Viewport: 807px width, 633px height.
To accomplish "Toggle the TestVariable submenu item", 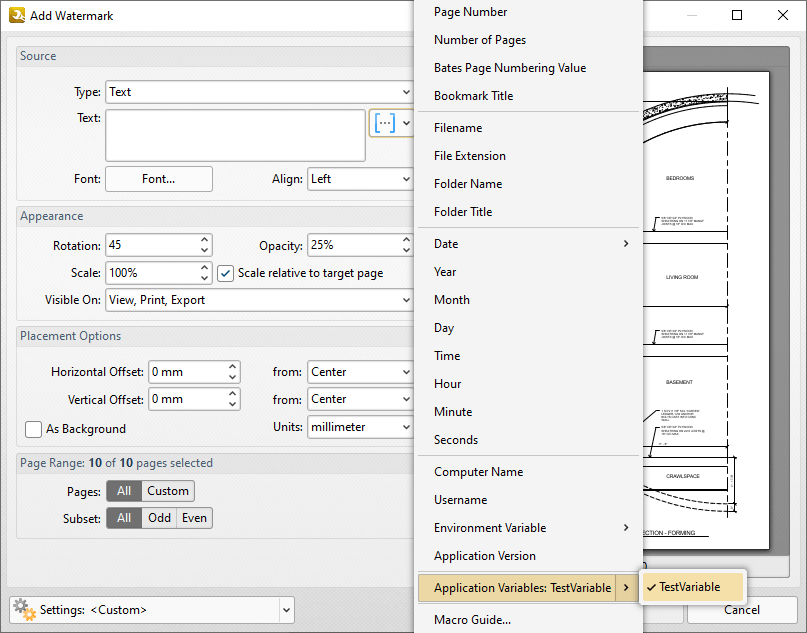I will [693, 587].
